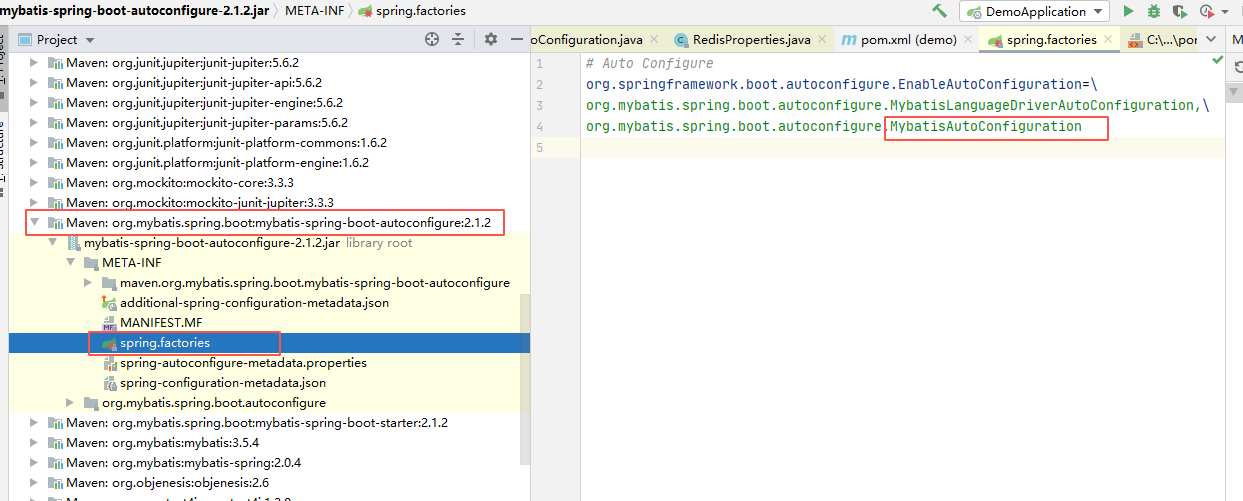
Task: Click the Project panel vertical scrollbar
Action: tap(525, 380)
